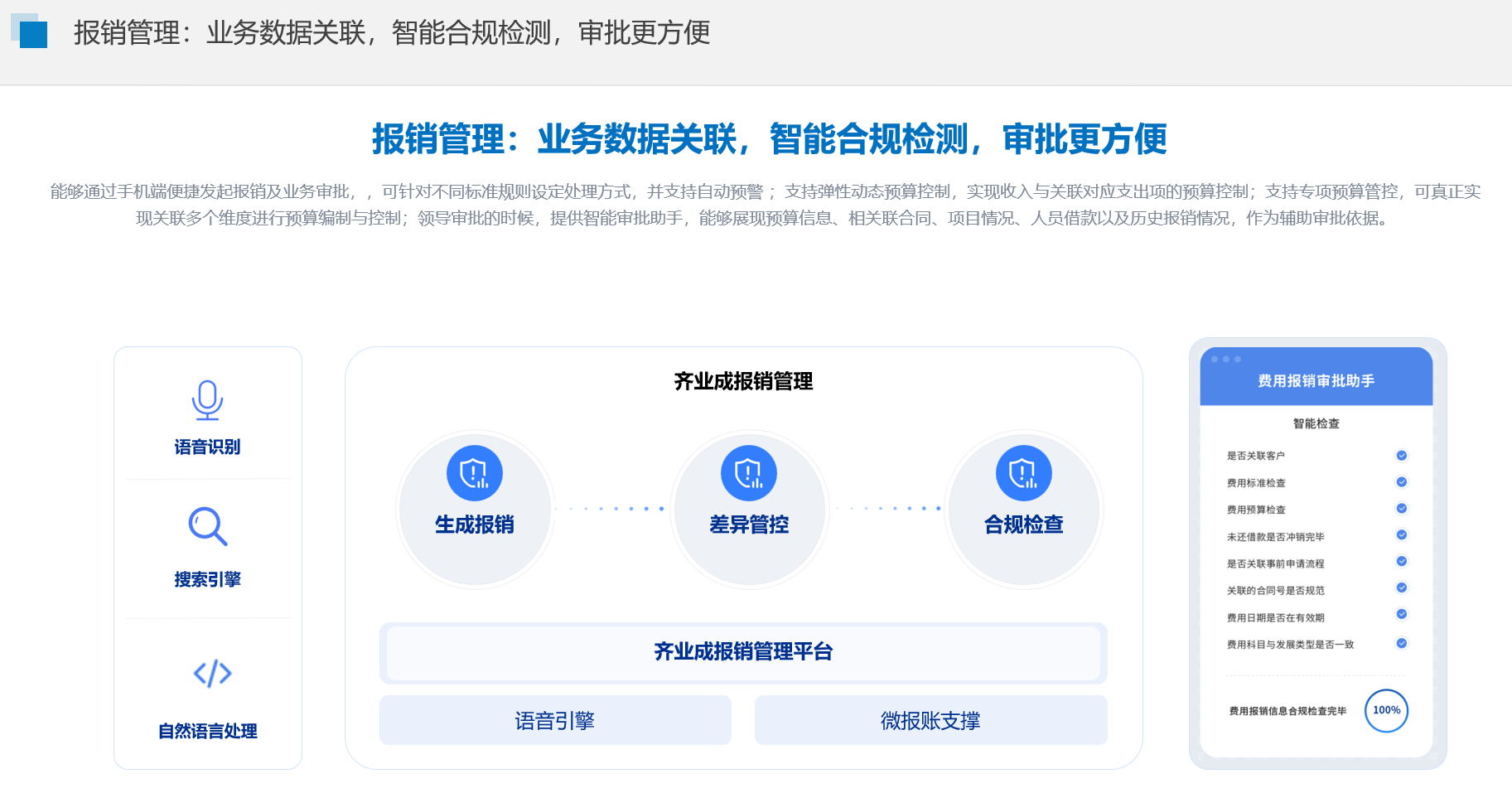Click the blue square logo icon in header
The width and height of the screenshot is (1512, 793).
pyautogui.click(x=29, y=31)
